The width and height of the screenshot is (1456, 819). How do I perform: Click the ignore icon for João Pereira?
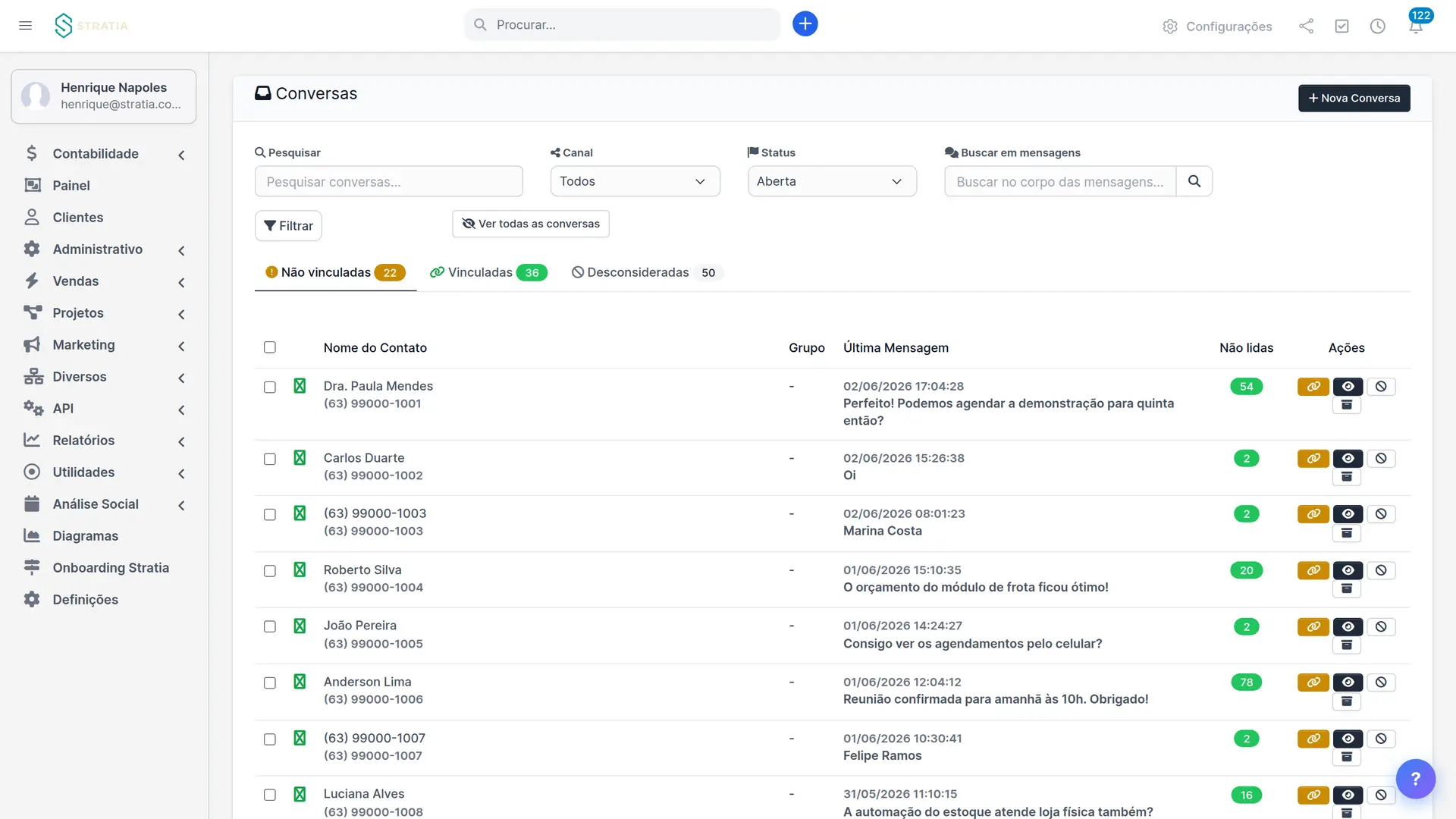click(1381, 627)
